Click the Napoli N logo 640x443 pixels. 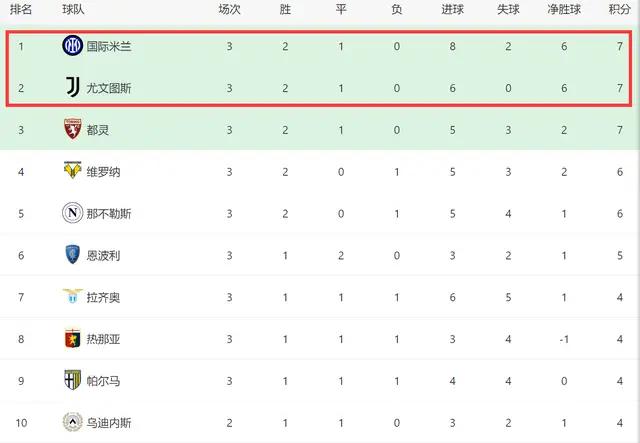pos(73,213)
